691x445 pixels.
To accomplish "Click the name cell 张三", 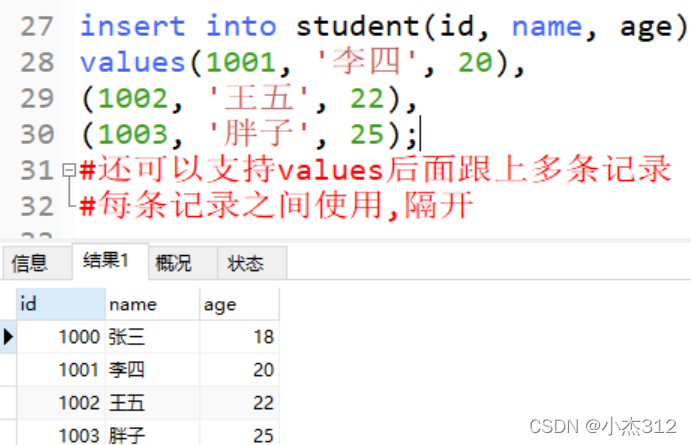I will (x=152, y=337).
